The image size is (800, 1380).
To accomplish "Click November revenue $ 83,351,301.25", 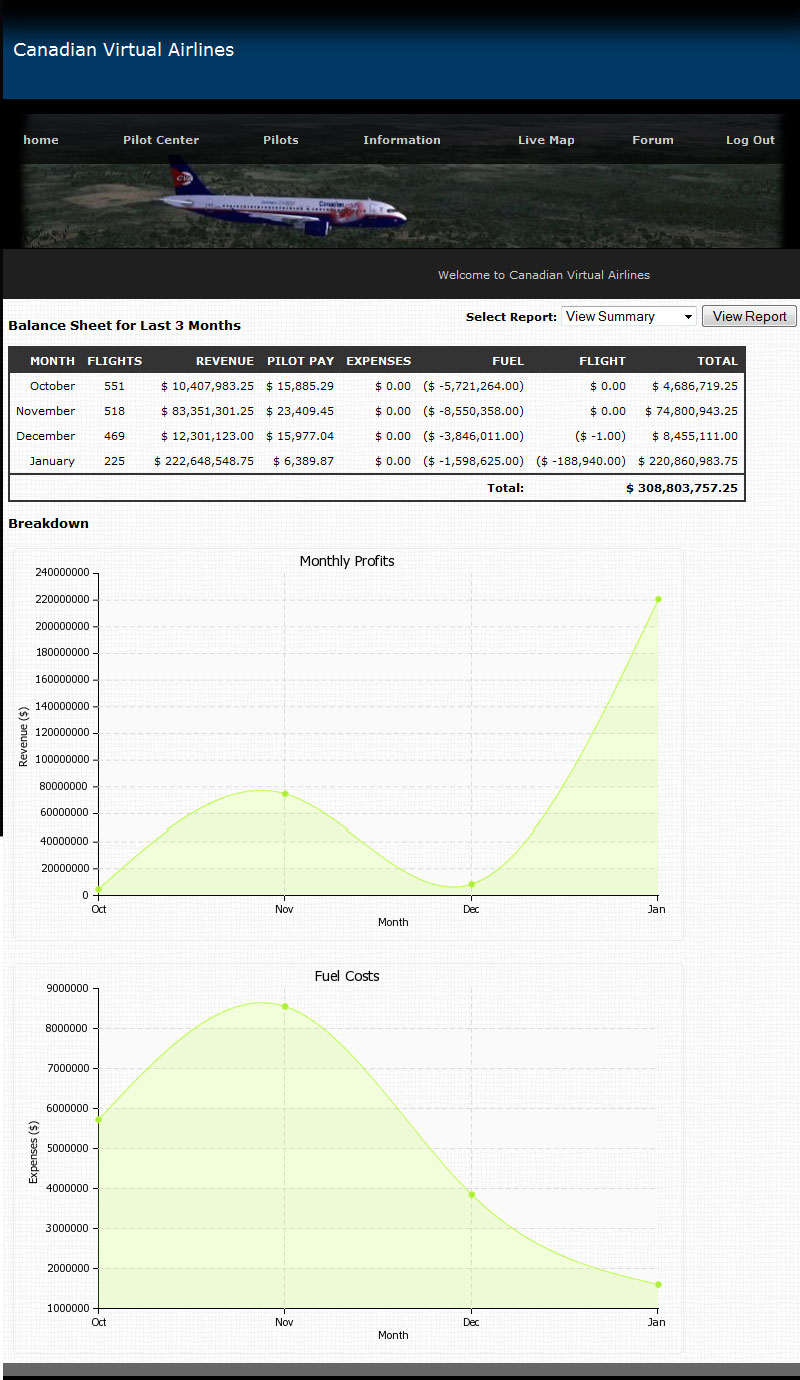I will pos(207,411).
